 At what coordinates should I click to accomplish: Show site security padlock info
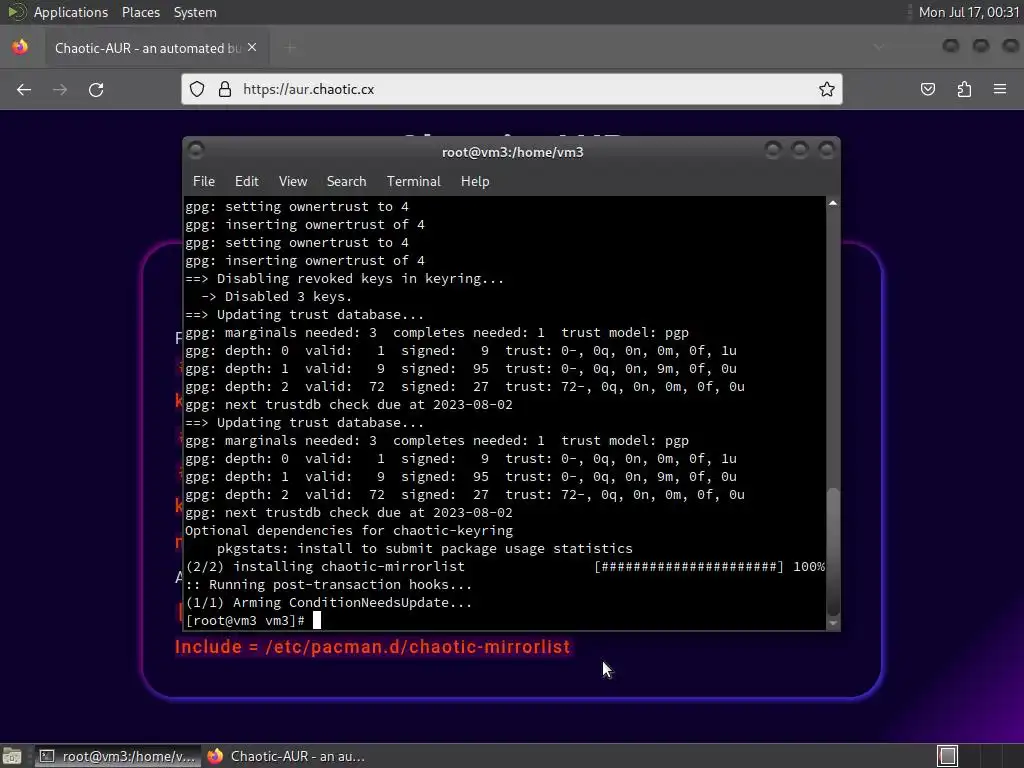(x=225, y=89)
